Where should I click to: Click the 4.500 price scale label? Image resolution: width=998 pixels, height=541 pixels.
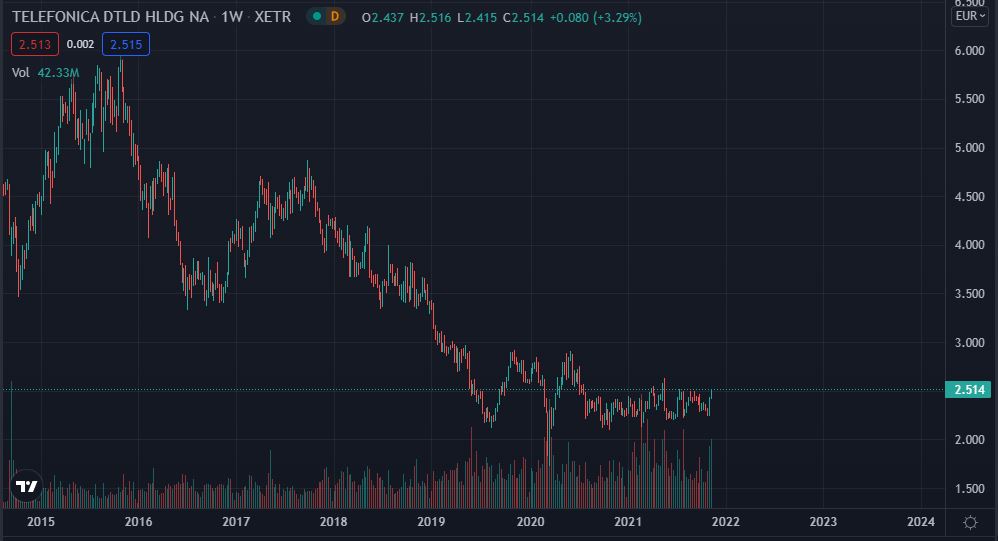click(x=969, y=197)
